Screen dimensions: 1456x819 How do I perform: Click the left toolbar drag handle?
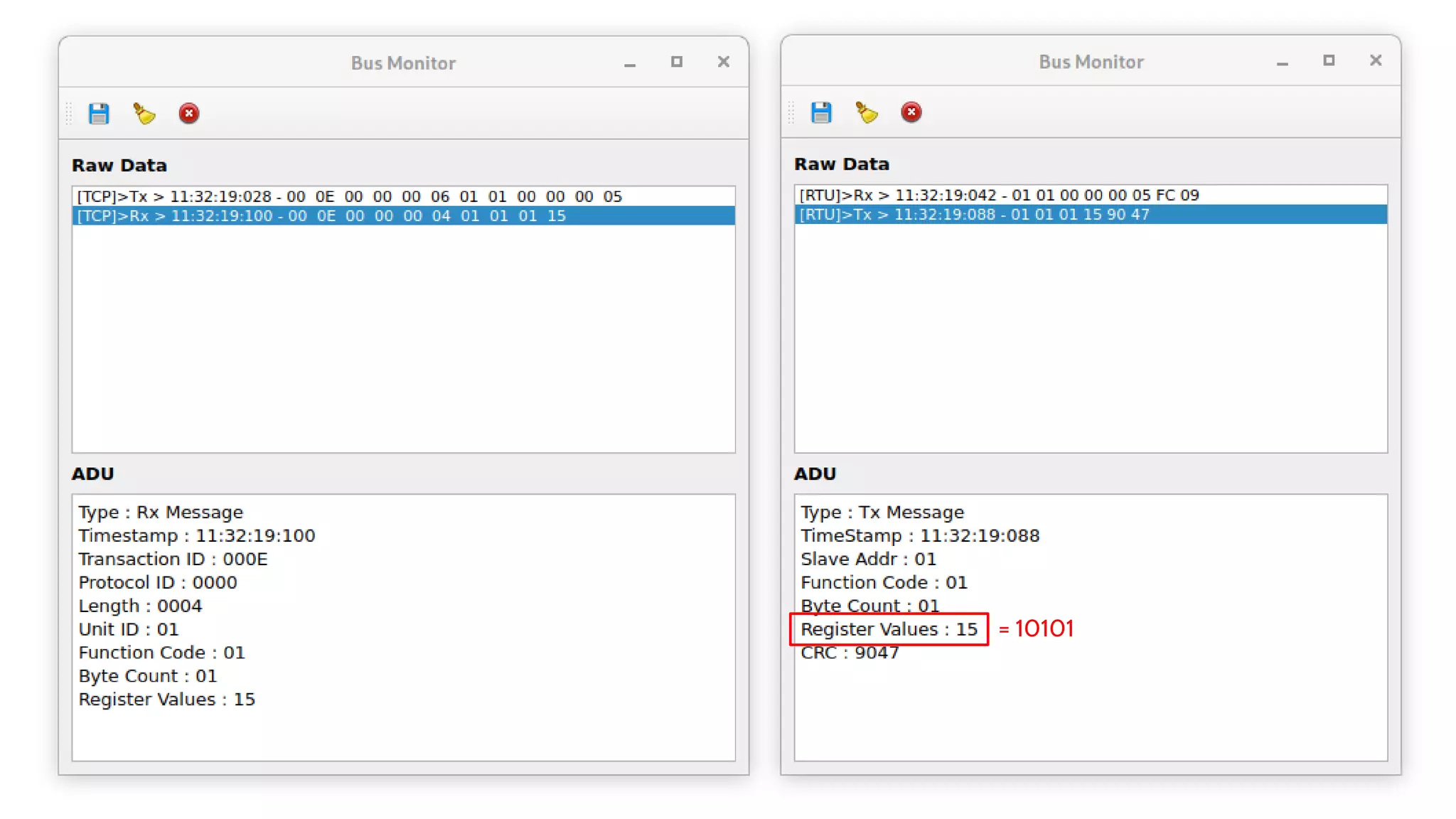point(69,114)
